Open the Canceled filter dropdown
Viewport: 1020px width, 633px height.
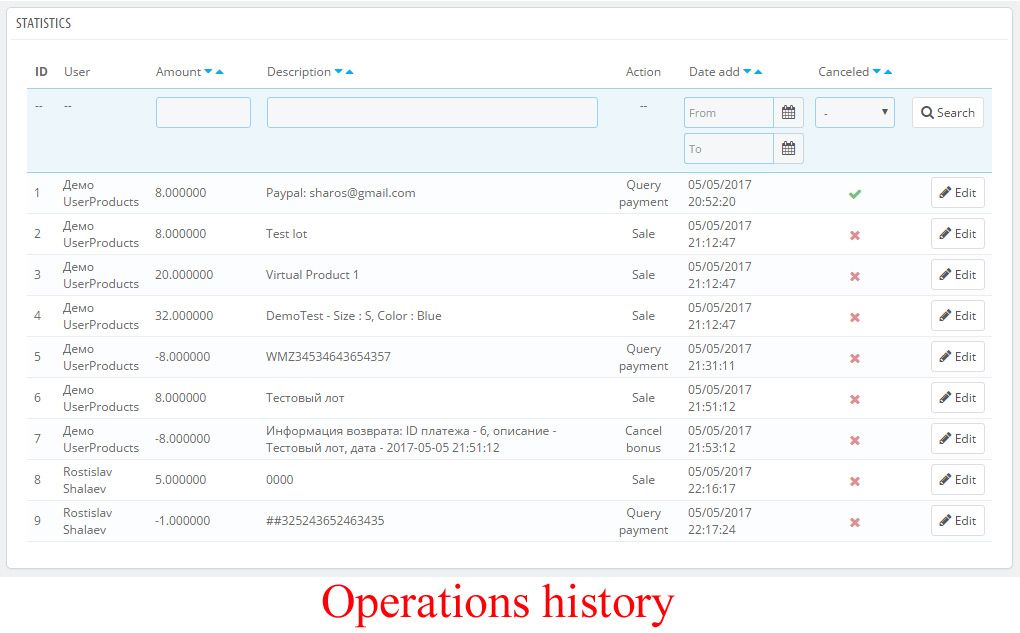tap(855, 113)
